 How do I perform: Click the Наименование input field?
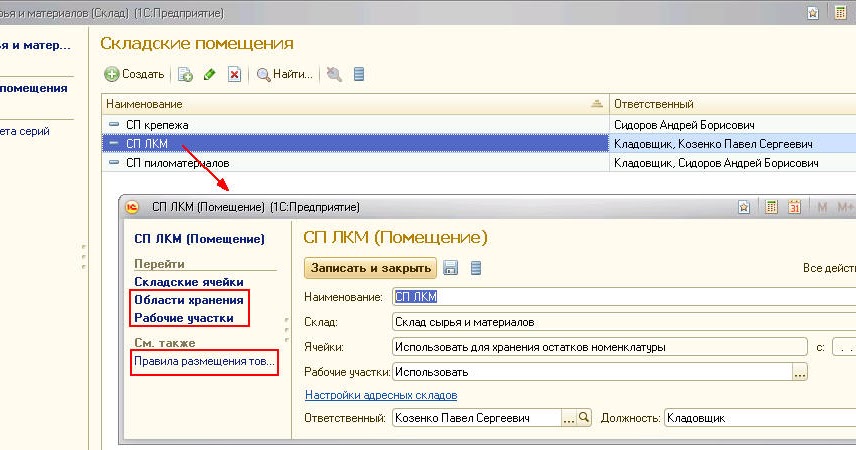(624, 297)
